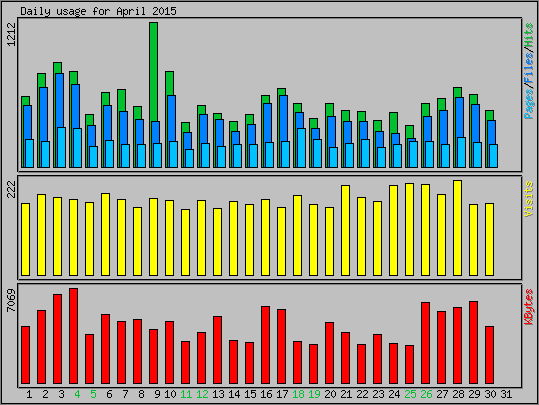
Task: Click the yellow visits bar for day 1
Action: [x=25, y=239]
